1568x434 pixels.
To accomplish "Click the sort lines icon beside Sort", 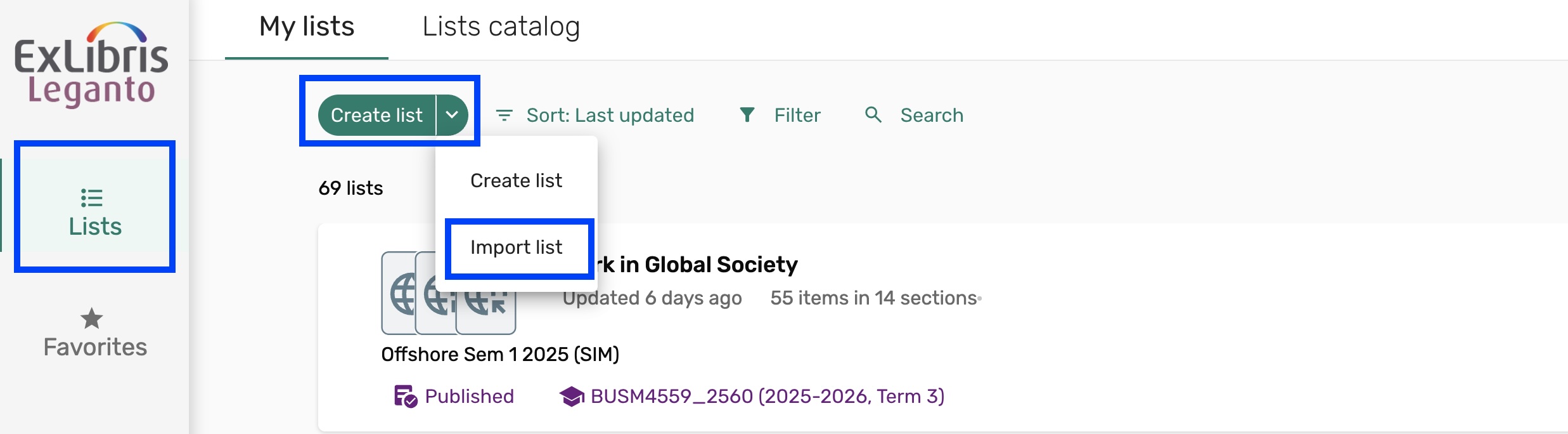I will [x=503, y=115].
